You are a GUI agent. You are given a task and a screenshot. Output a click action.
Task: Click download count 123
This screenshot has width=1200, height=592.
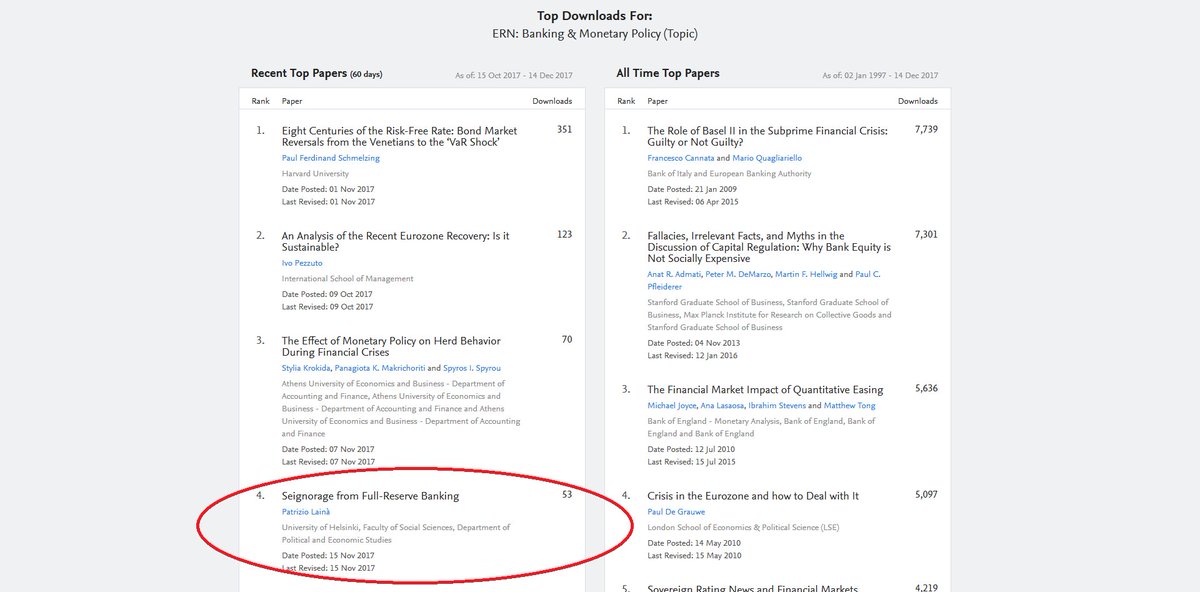tap(565, 235)
